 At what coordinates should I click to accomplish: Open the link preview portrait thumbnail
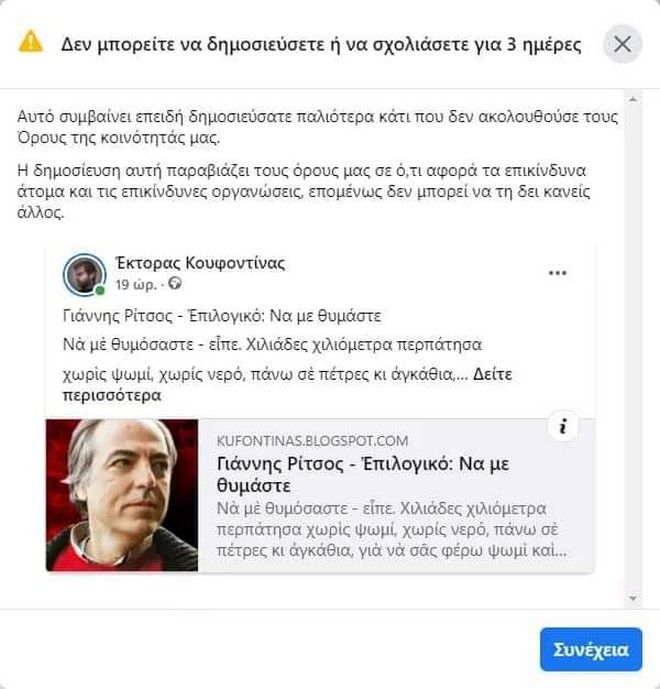click(122, 495)
